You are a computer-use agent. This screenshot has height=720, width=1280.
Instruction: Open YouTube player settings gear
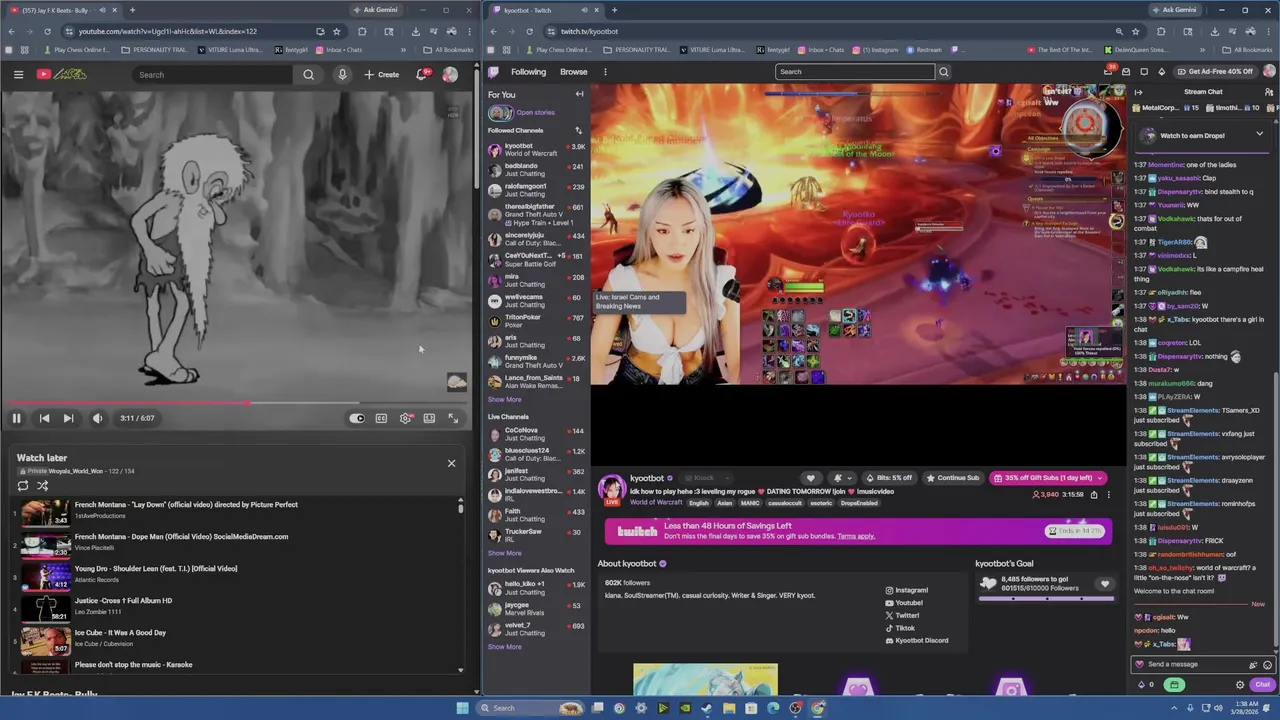tap(405, 418)
